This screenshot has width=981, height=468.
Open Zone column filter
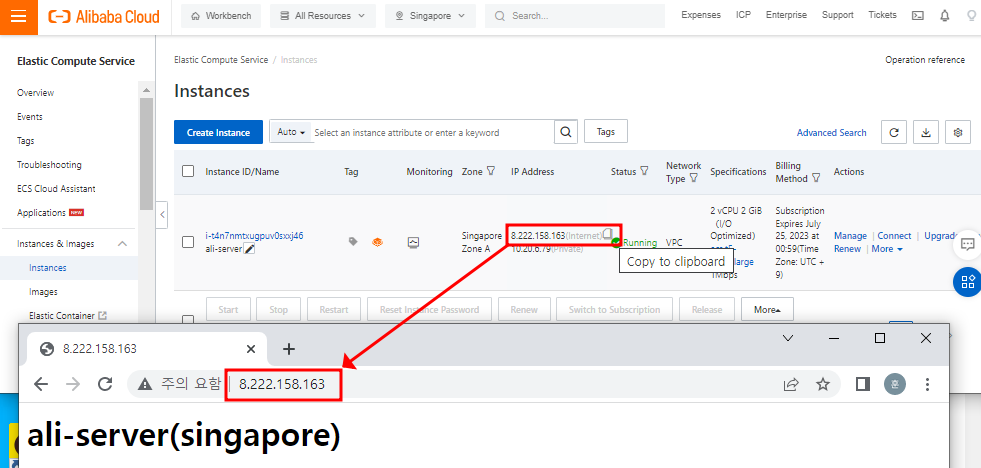[x=491, y=171]
